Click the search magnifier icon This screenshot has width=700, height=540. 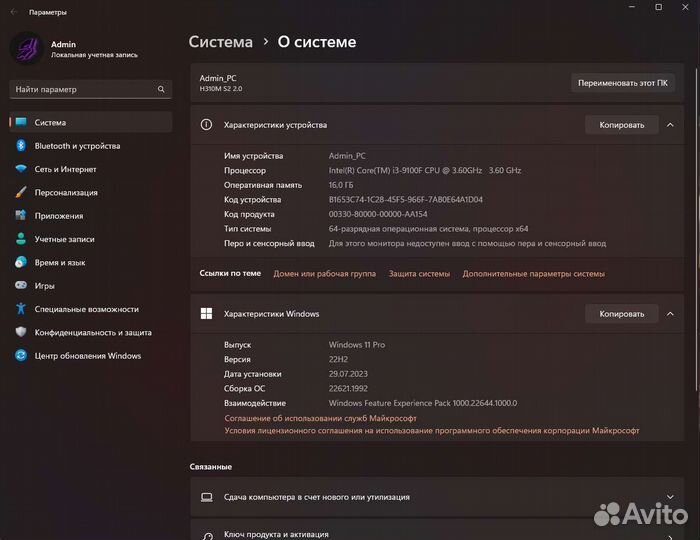(161, 89)
